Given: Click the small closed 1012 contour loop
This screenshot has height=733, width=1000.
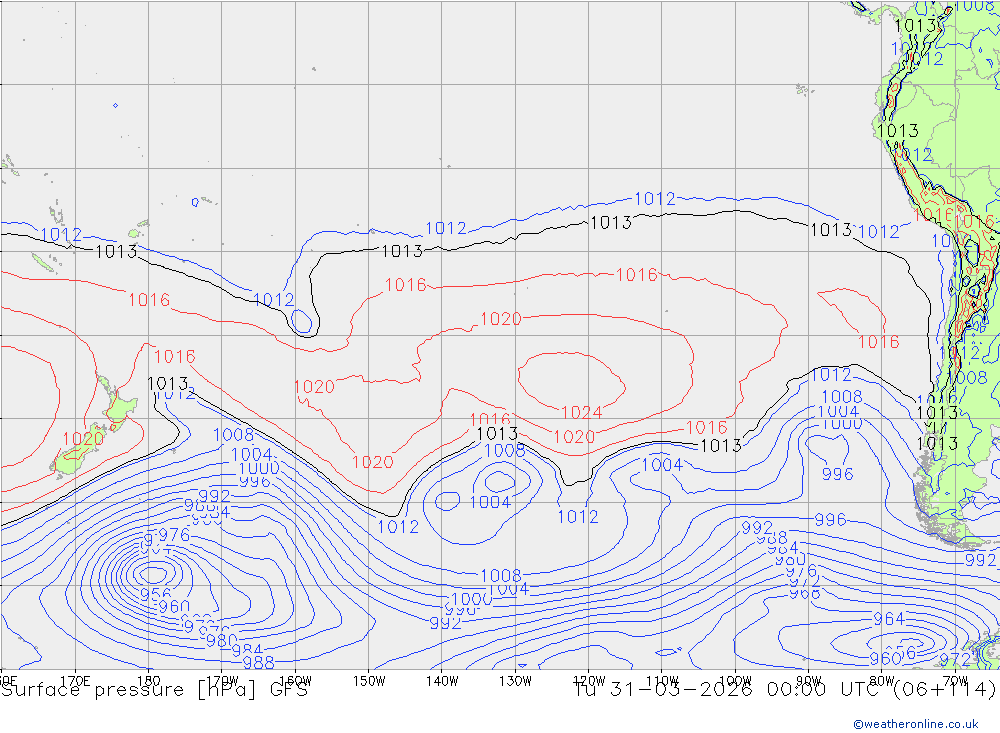Looking at the screenshot, I should pos(301,321).
